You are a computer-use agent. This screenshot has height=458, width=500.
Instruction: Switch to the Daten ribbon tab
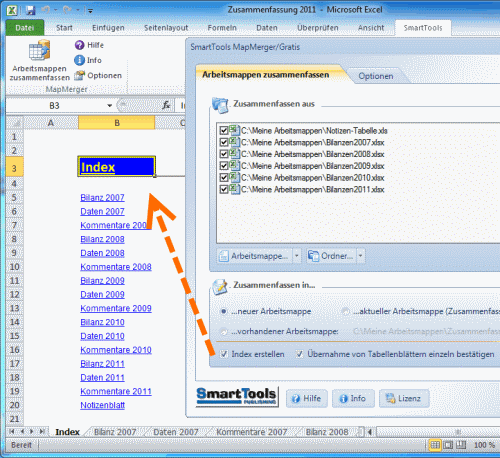click(267, 28)
